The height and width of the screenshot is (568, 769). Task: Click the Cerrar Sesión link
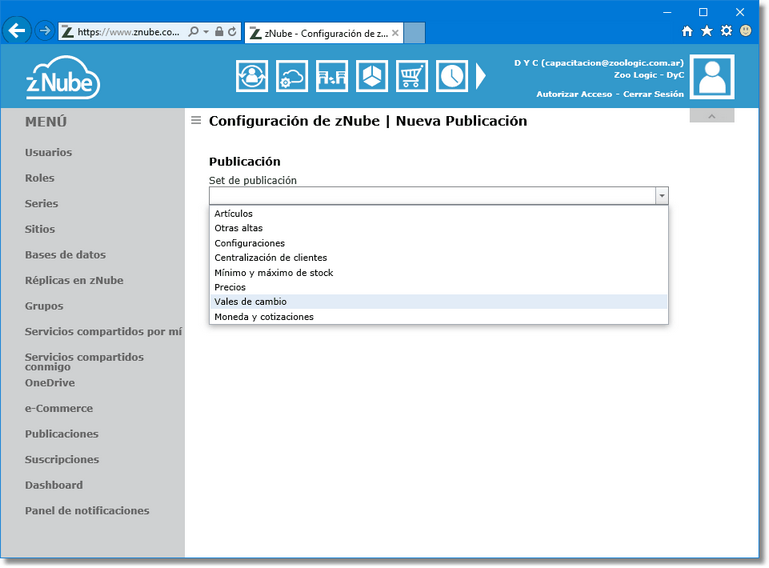click(653, 94)
